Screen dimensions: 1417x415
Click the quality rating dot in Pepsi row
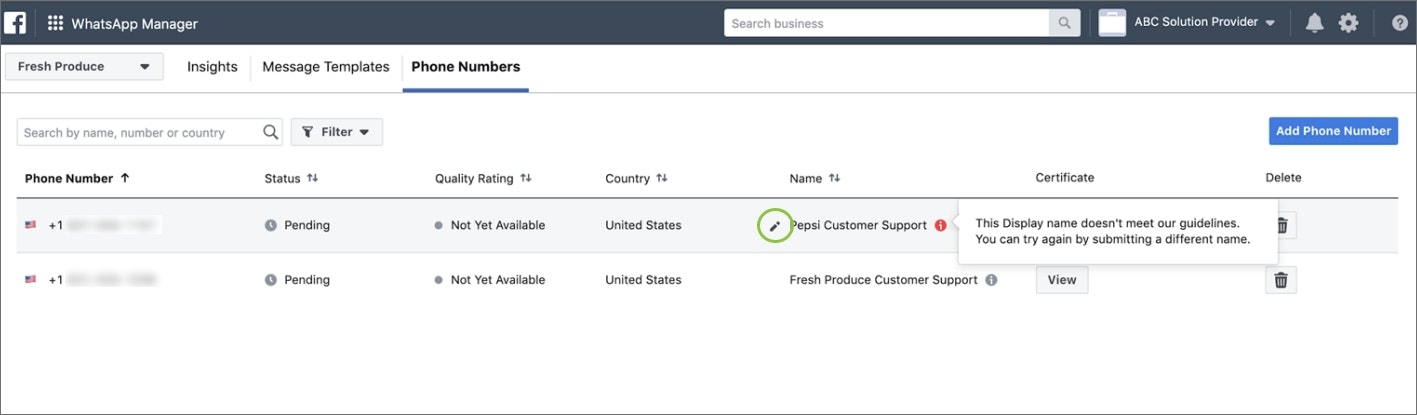pos(438,226)
